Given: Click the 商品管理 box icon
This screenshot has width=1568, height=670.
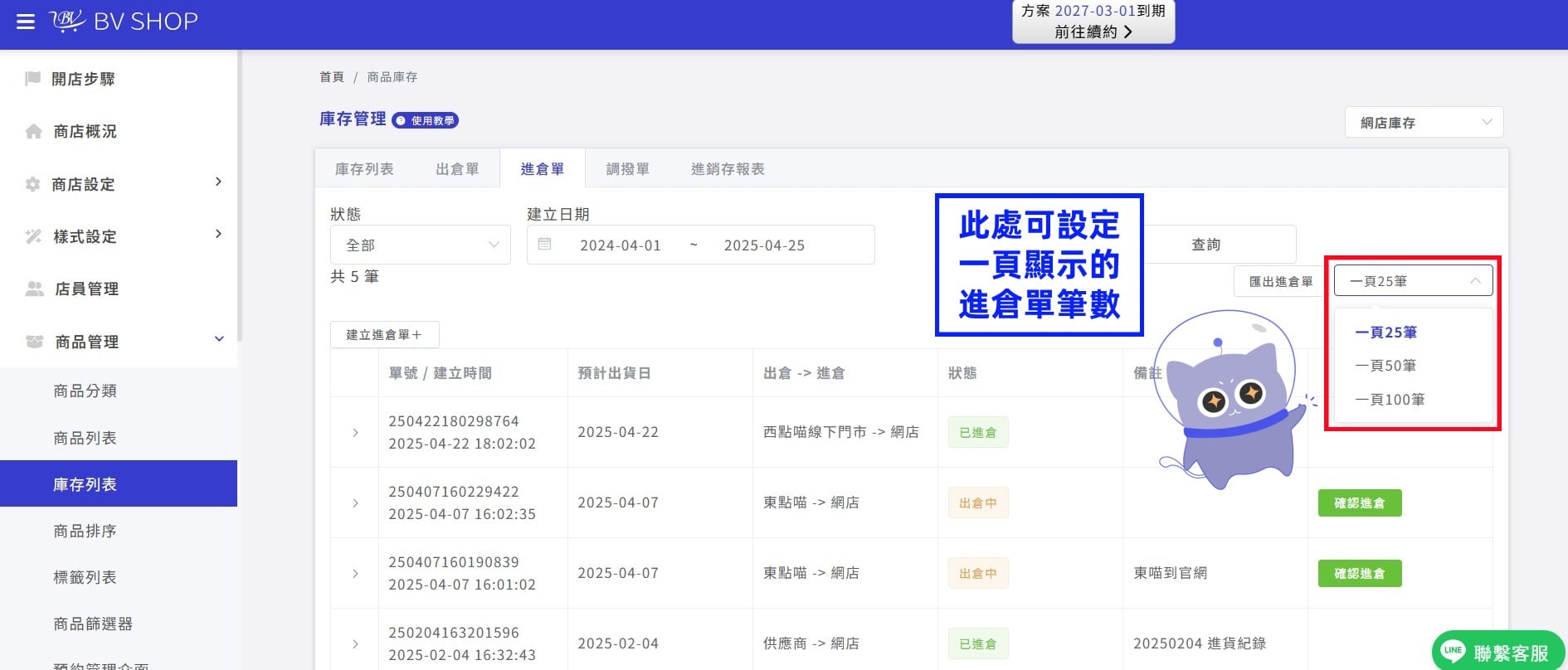Looking at the screenshot, I should pos(34,342).
